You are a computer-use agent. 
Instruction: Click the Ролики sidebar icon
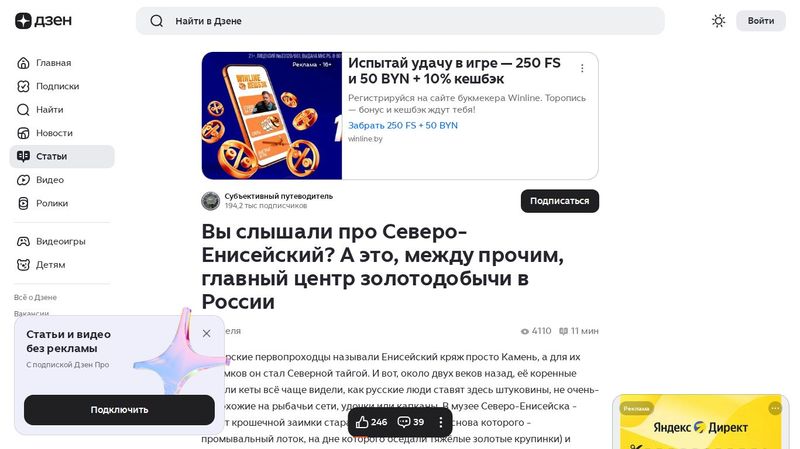pyautogui.click(x=23, y=204)
